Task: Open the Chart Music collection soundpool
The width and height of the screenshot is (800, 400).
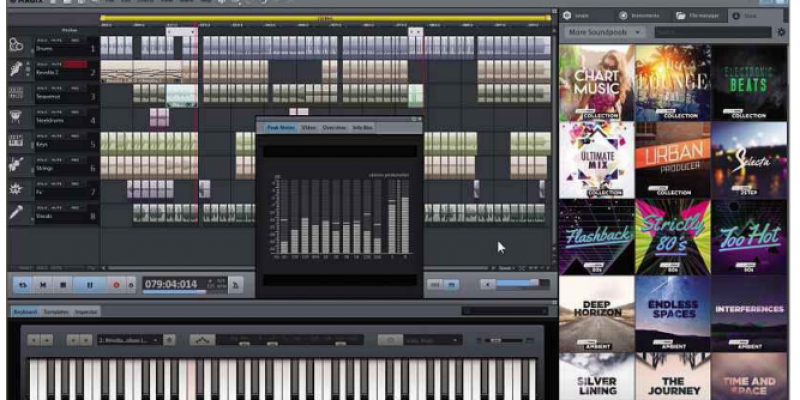Action: [596, 83]
